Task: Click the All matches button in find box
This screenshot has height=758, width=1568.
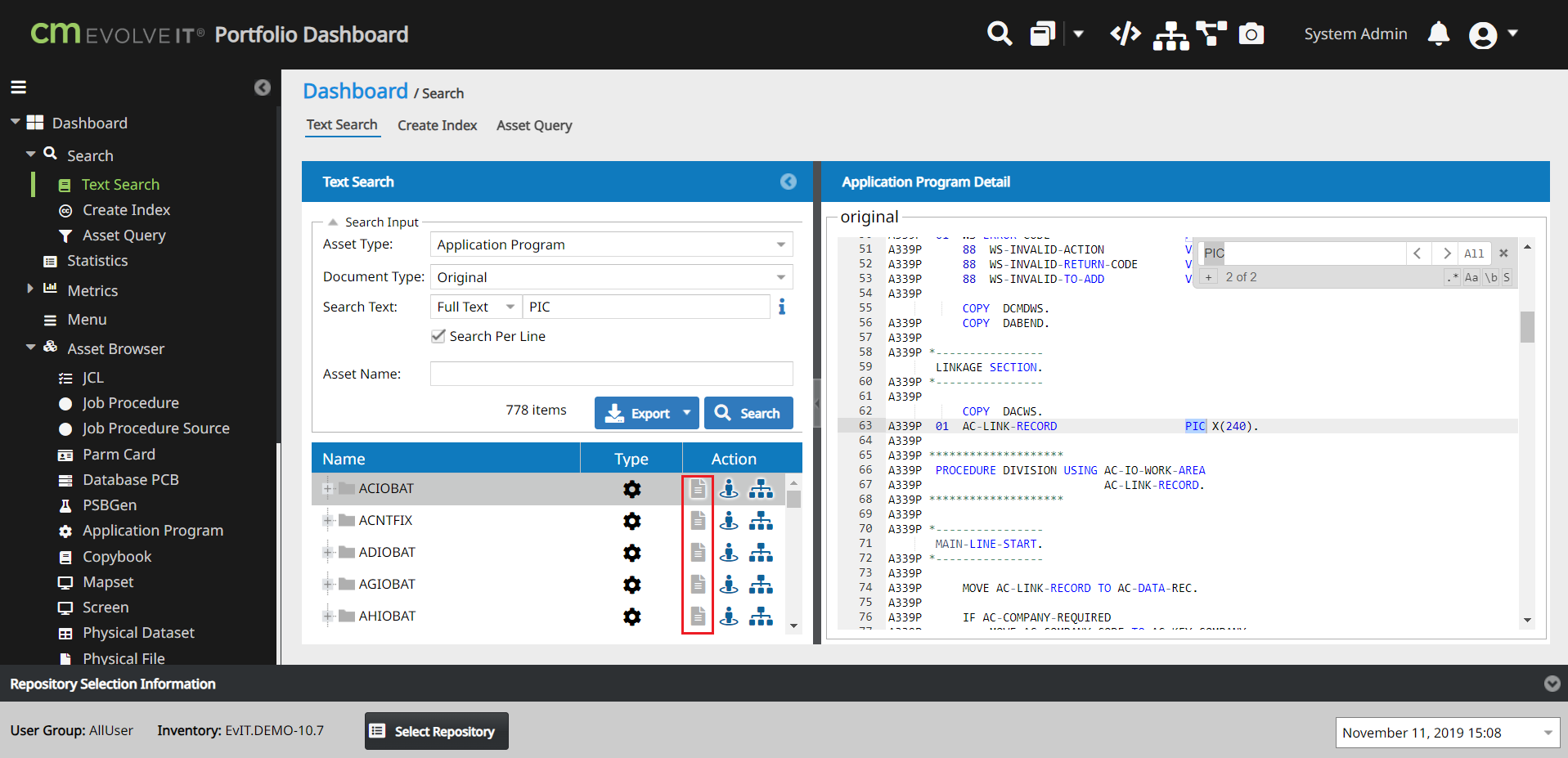Action: (x=1474, y=253)
